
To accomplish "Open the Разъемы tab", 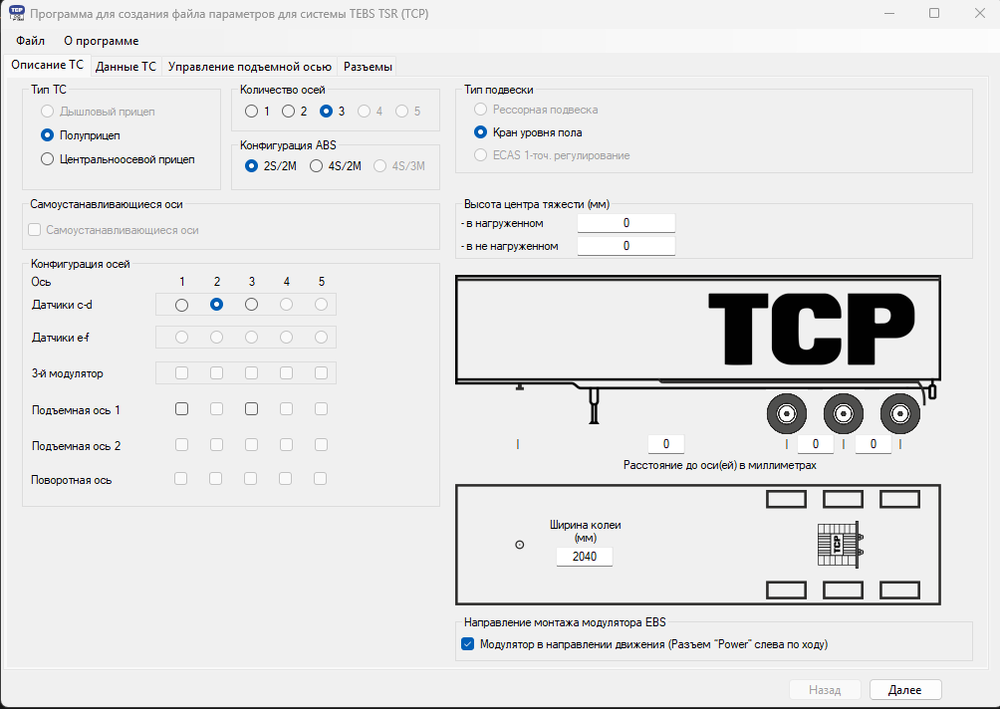I will click(x=367, y=66).
